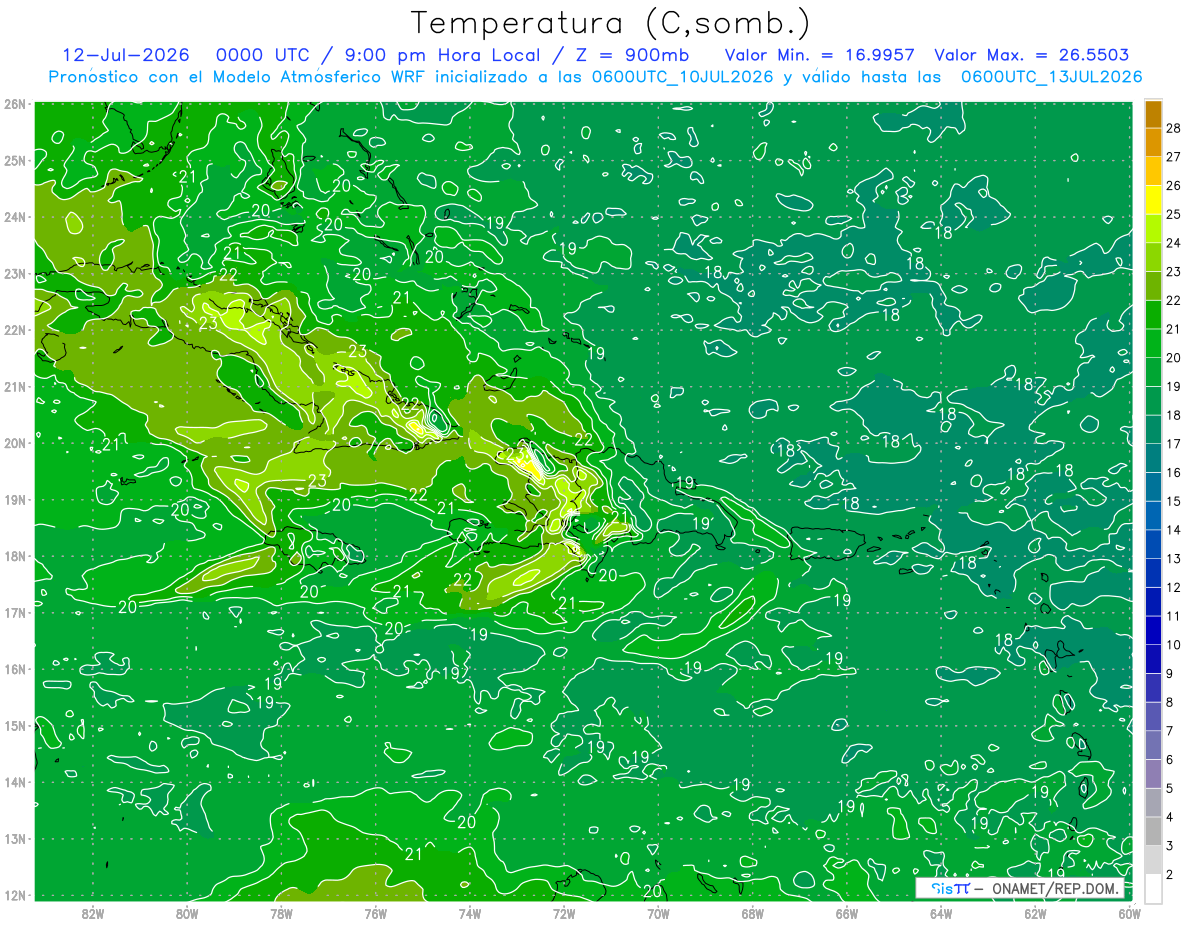Click the '16N' latitude axis label

(x=14, y=669)
